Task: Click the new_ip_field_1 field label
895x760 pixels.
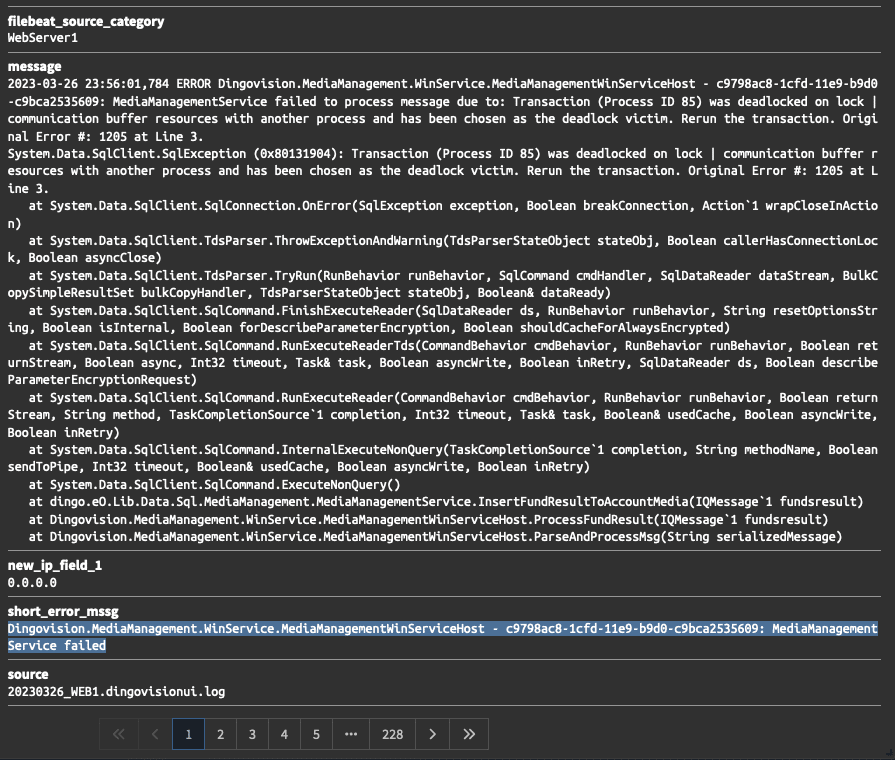Action: tap(54, 565)
